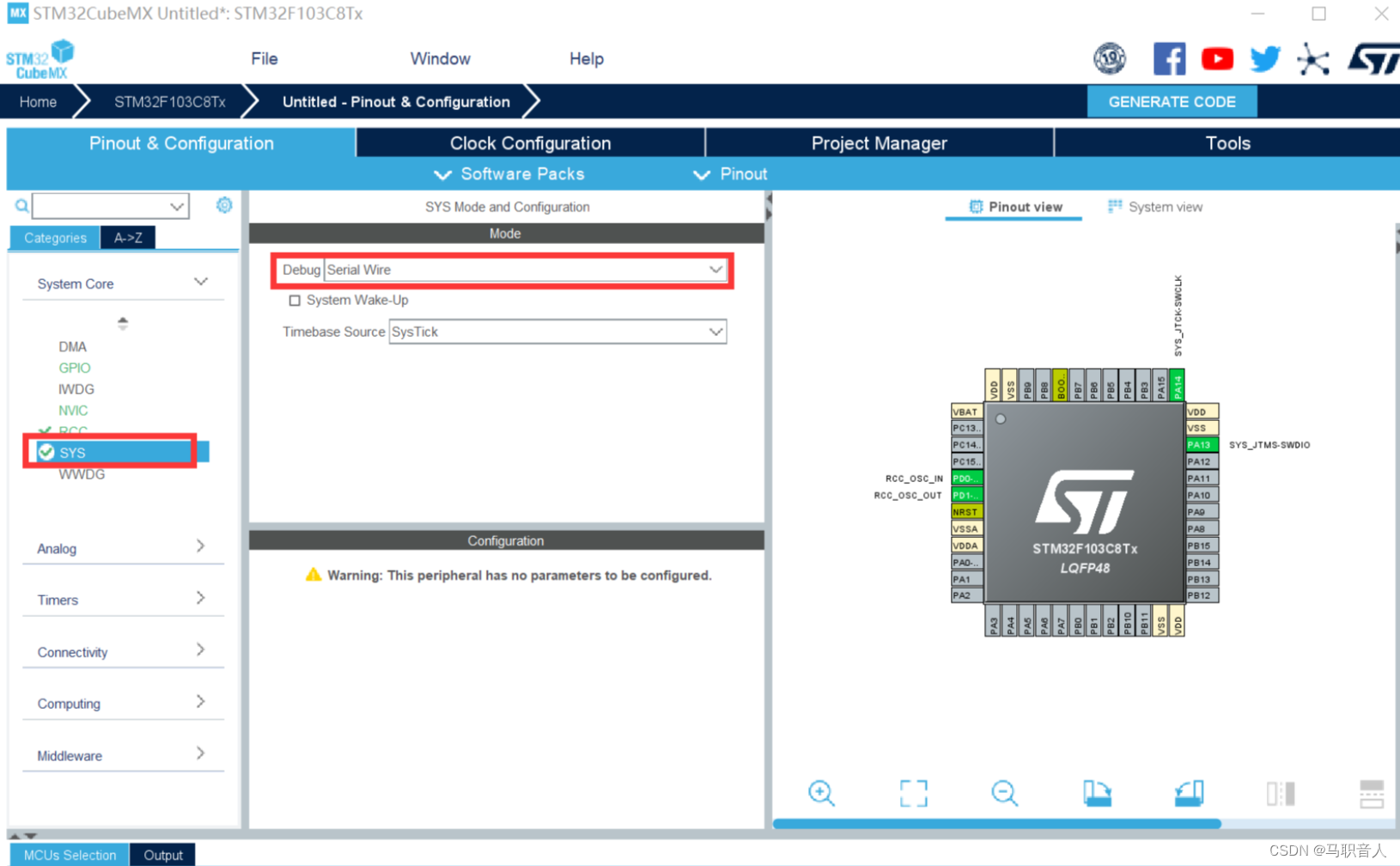1400x866 pixels.
Task: Select GPIO in System Core
Action: pos(74,368)
